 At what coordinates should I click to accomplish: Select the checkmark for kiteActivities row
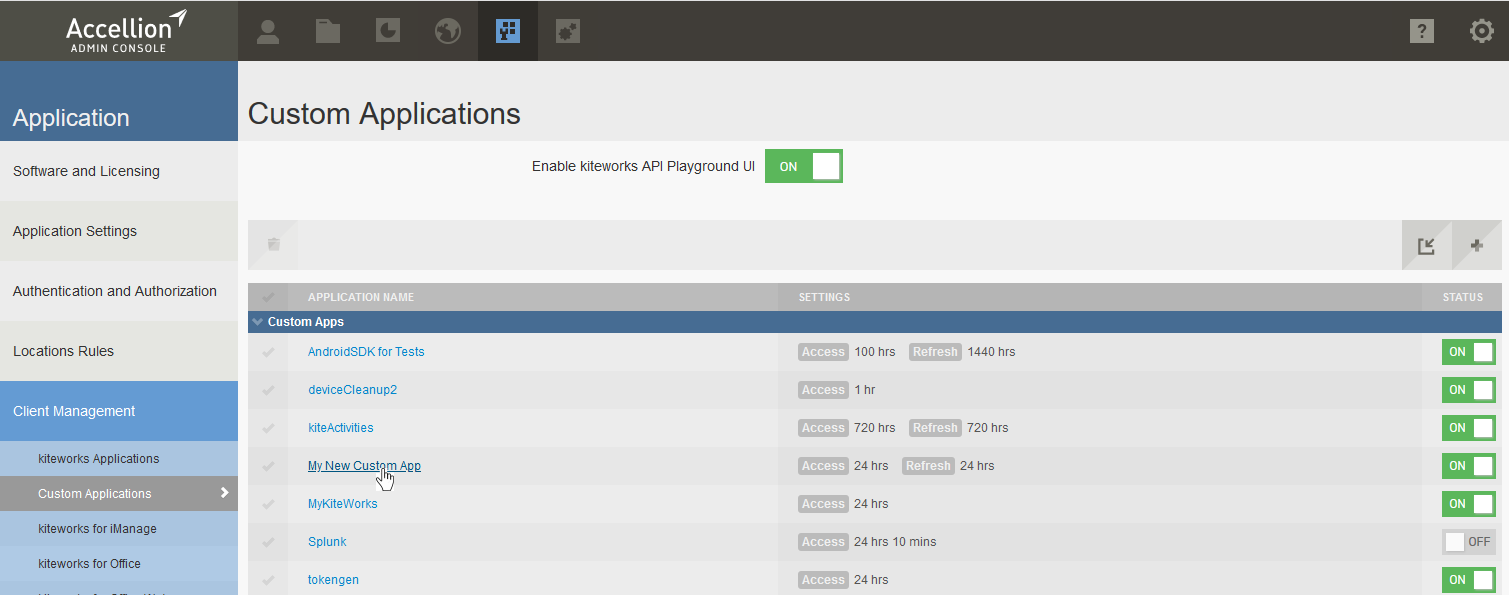point(268,428)
